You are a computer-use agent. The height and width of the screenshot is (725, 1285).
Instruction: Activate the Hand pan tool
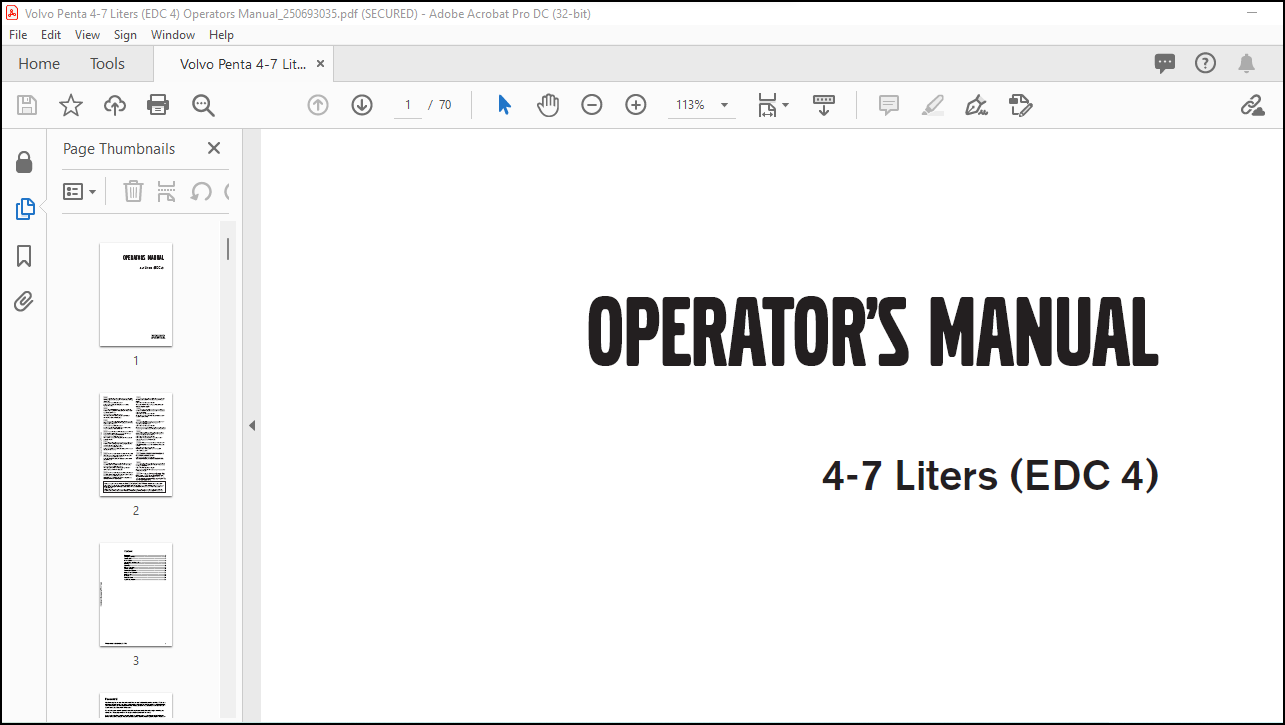(548, 105)
